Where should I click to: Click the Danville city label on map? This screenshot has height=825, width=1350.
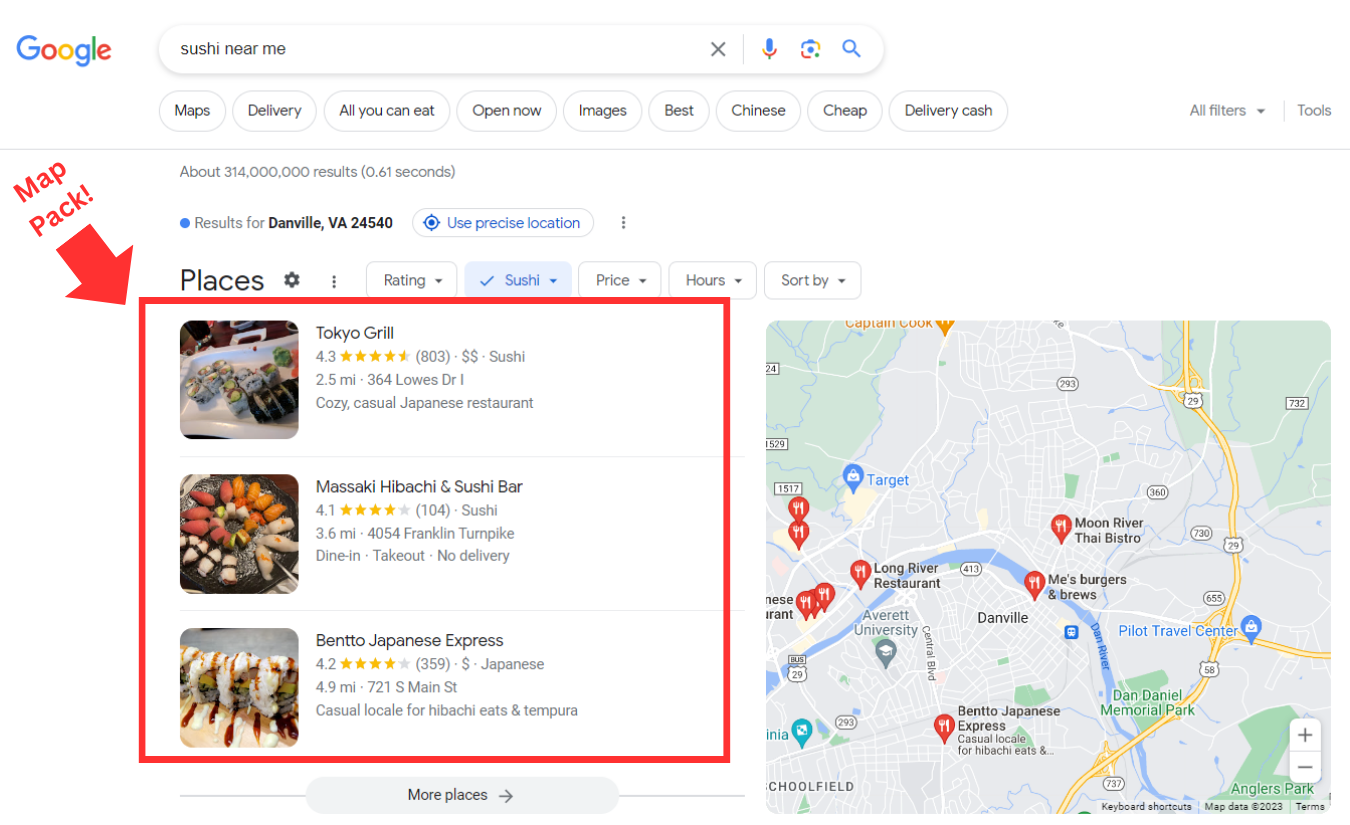[x=1003, y=618]
